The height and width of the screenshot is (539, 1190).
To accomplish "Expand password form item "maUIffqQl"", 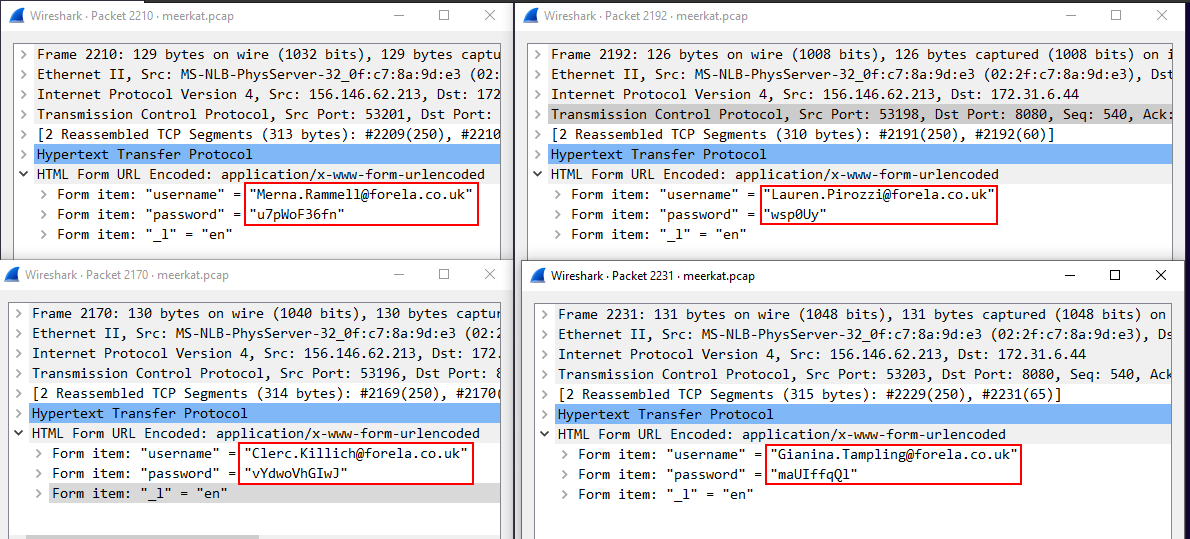I will [x=566, y=474].
